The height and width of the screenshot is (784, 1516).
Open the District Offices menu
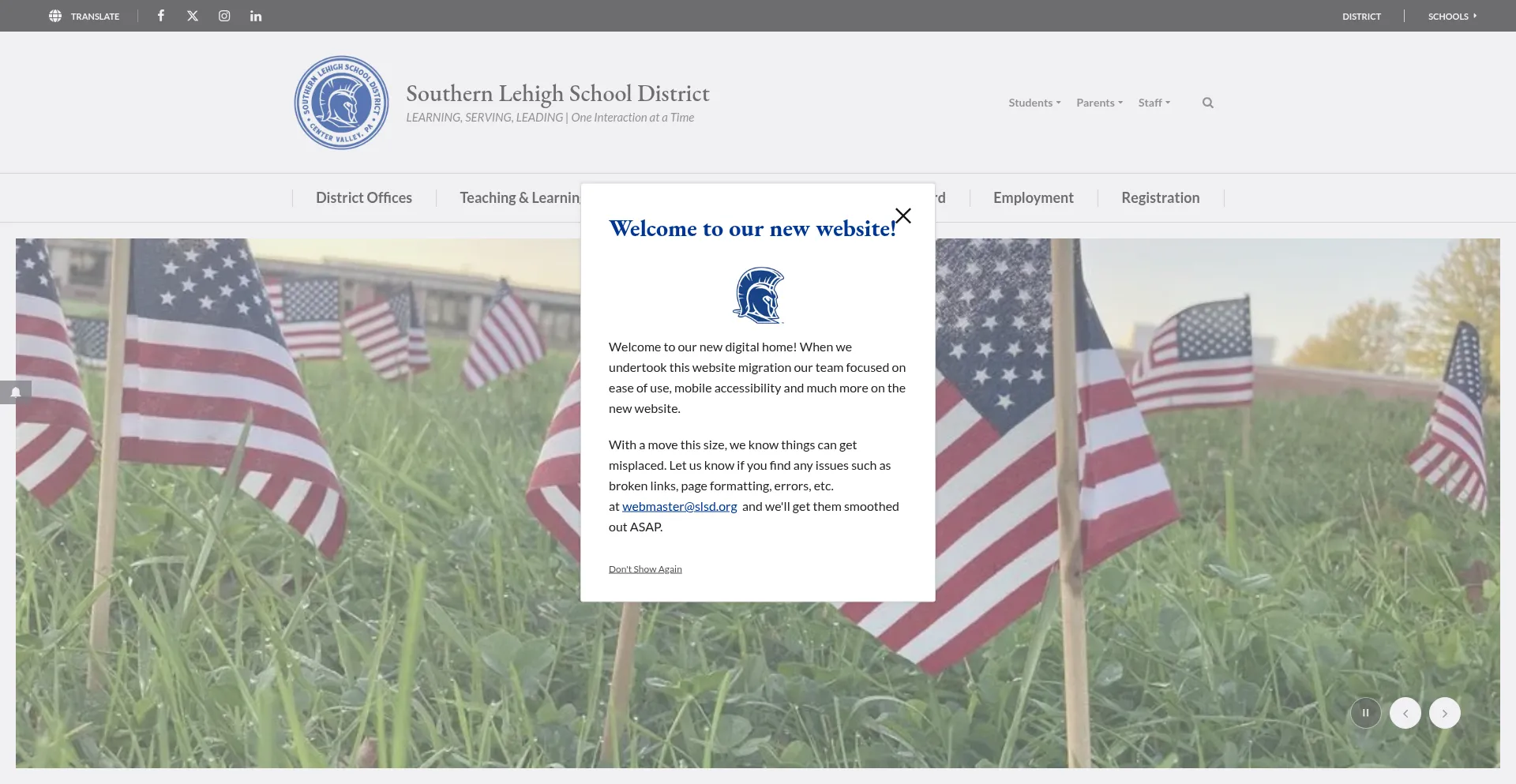[x=364, y=197]
